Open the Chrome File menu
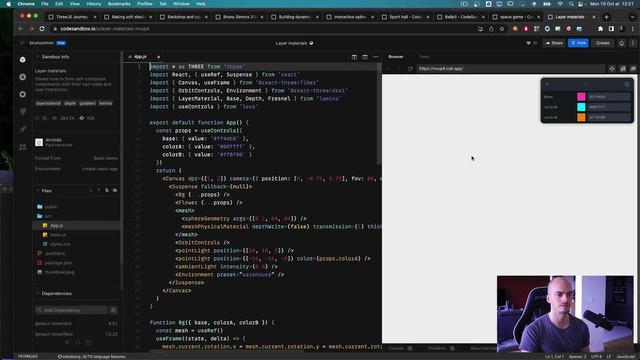The width and height of the screenshot is (640, 360). click(45, 4)
